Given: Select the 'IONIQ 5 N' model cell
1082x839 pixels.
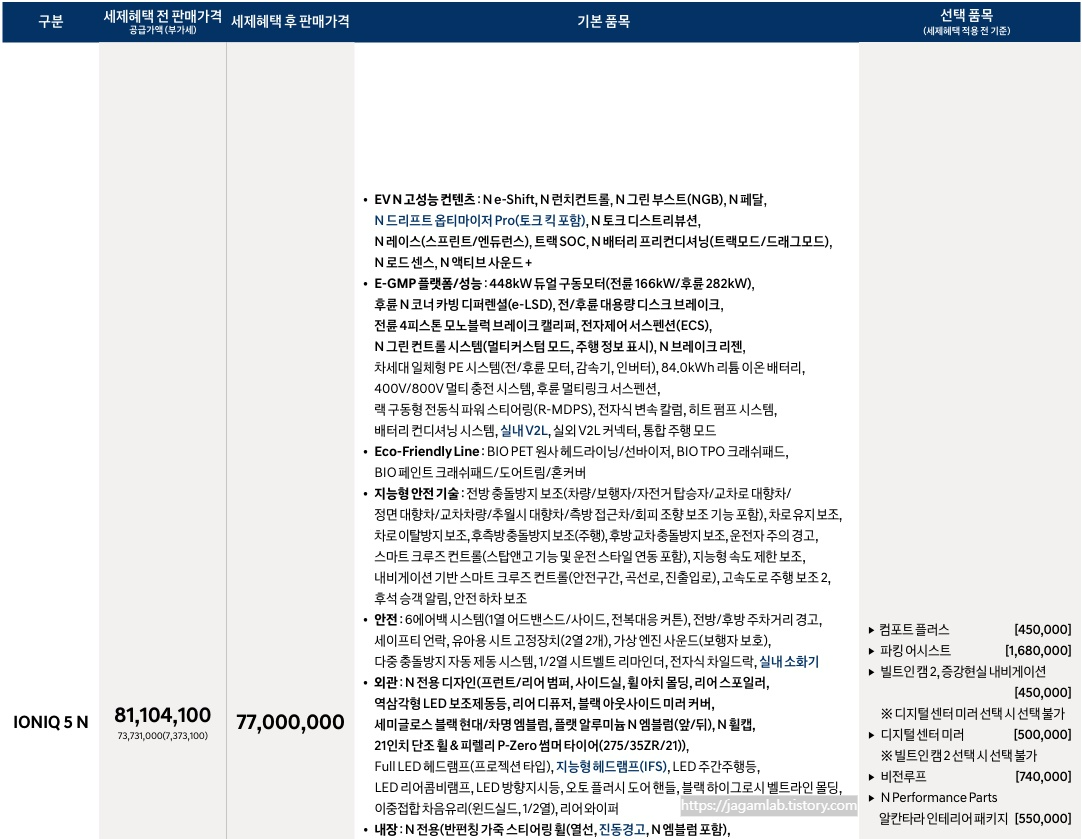Looking at the screenshot, I should (x=51, y=722).
